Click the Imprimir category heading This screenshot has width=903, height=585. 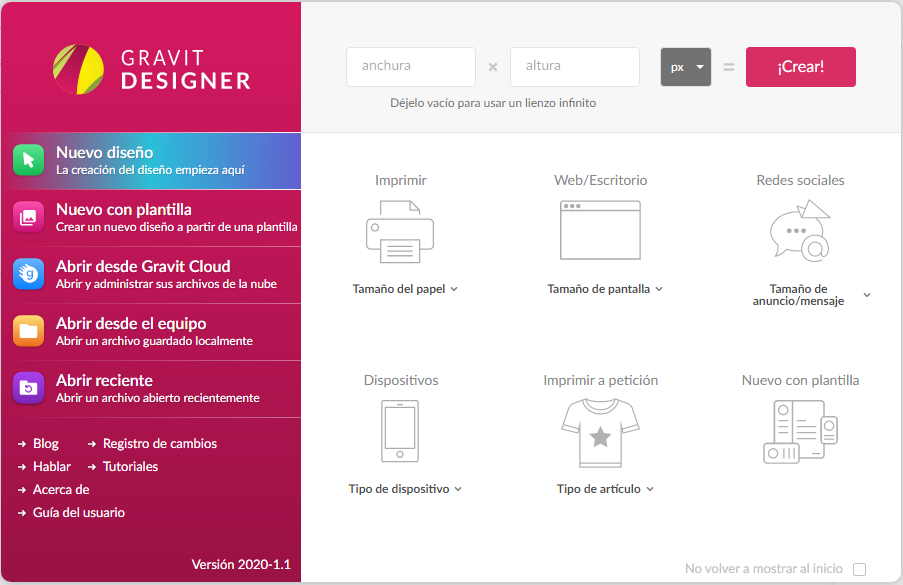pyautogui.click(x=400, y=180)
